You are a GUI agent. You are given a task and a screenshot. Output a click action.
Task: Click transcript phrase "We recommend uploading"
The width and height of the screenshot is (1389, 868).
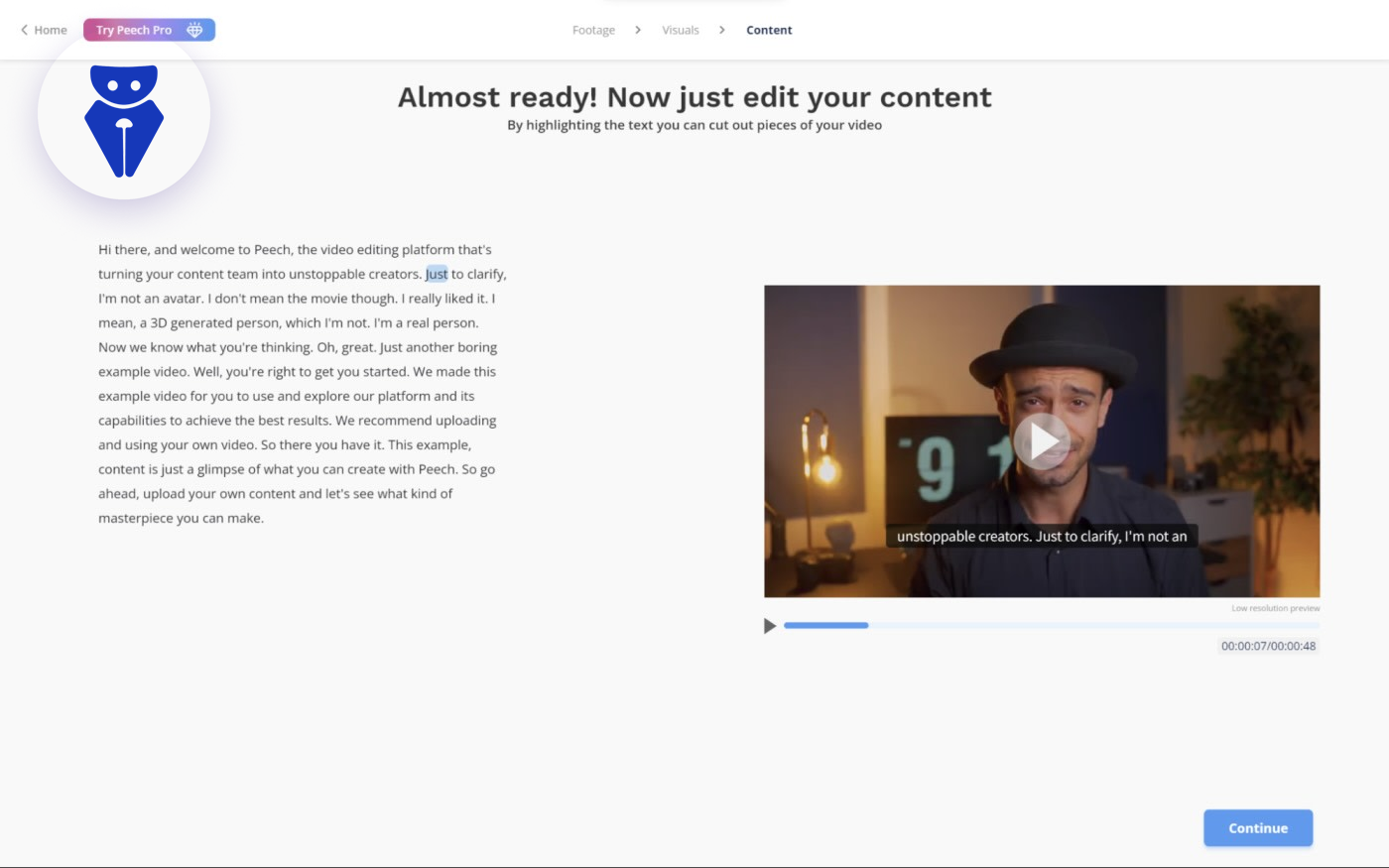(416, 421)
